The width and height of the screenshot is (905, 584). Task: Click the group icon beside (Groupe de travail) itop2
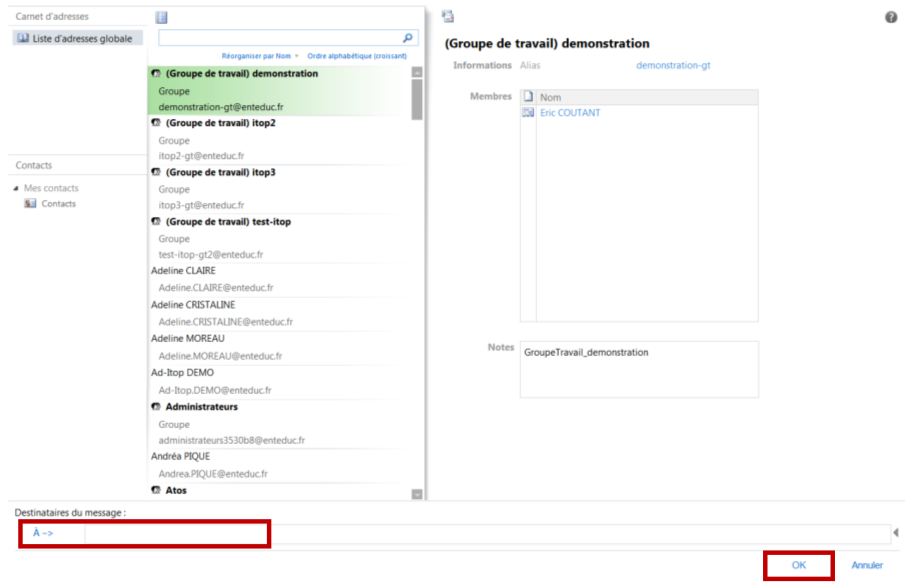154,123
